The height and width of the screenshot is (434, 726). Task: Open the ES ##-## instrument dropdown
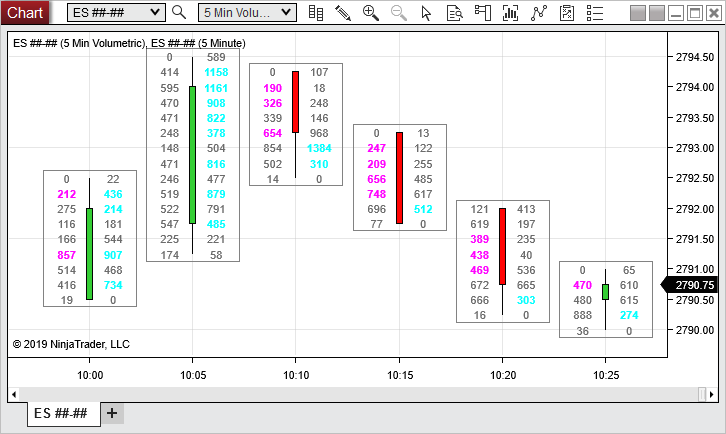(x=116, y=13)
